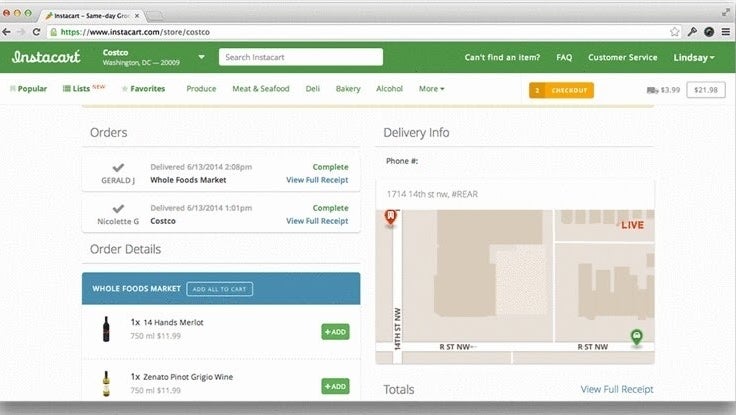This screenshot has height=415, width=736.
Task: Open Customer Service link
Action: tap(622, 57)
